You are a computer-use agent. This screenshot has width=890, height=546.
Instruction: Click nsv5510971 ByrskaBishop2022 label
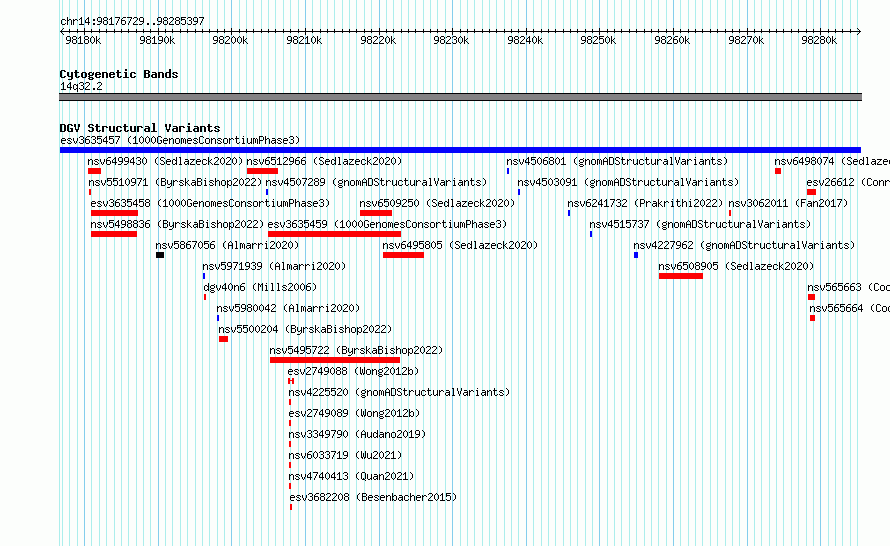tap(175, 182)
